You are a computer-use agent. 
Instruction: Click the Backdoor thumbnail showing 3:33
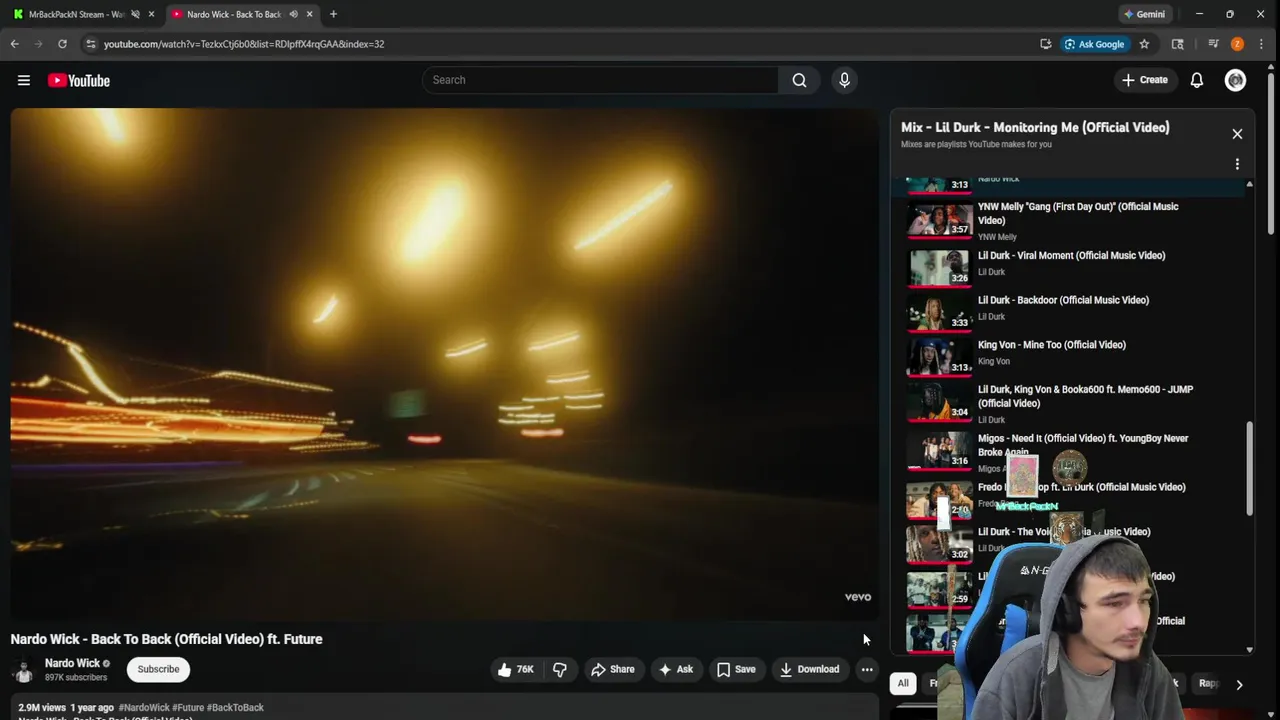[939, 313]
